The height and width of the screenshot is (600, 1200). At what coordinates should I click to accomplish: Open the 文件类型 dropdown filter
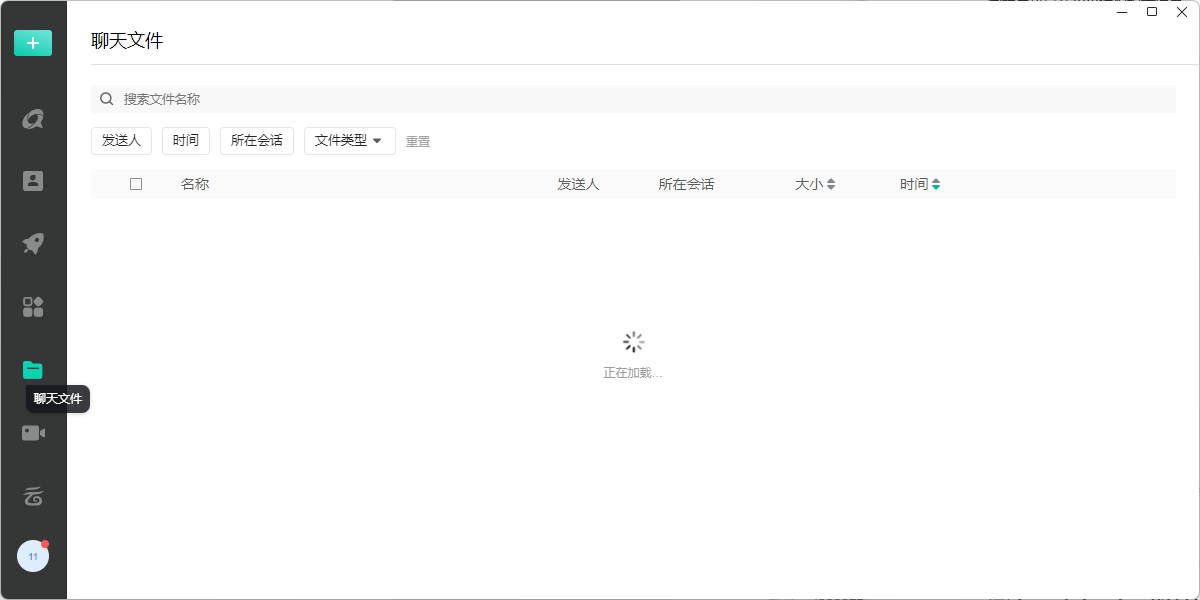(349, 141)
